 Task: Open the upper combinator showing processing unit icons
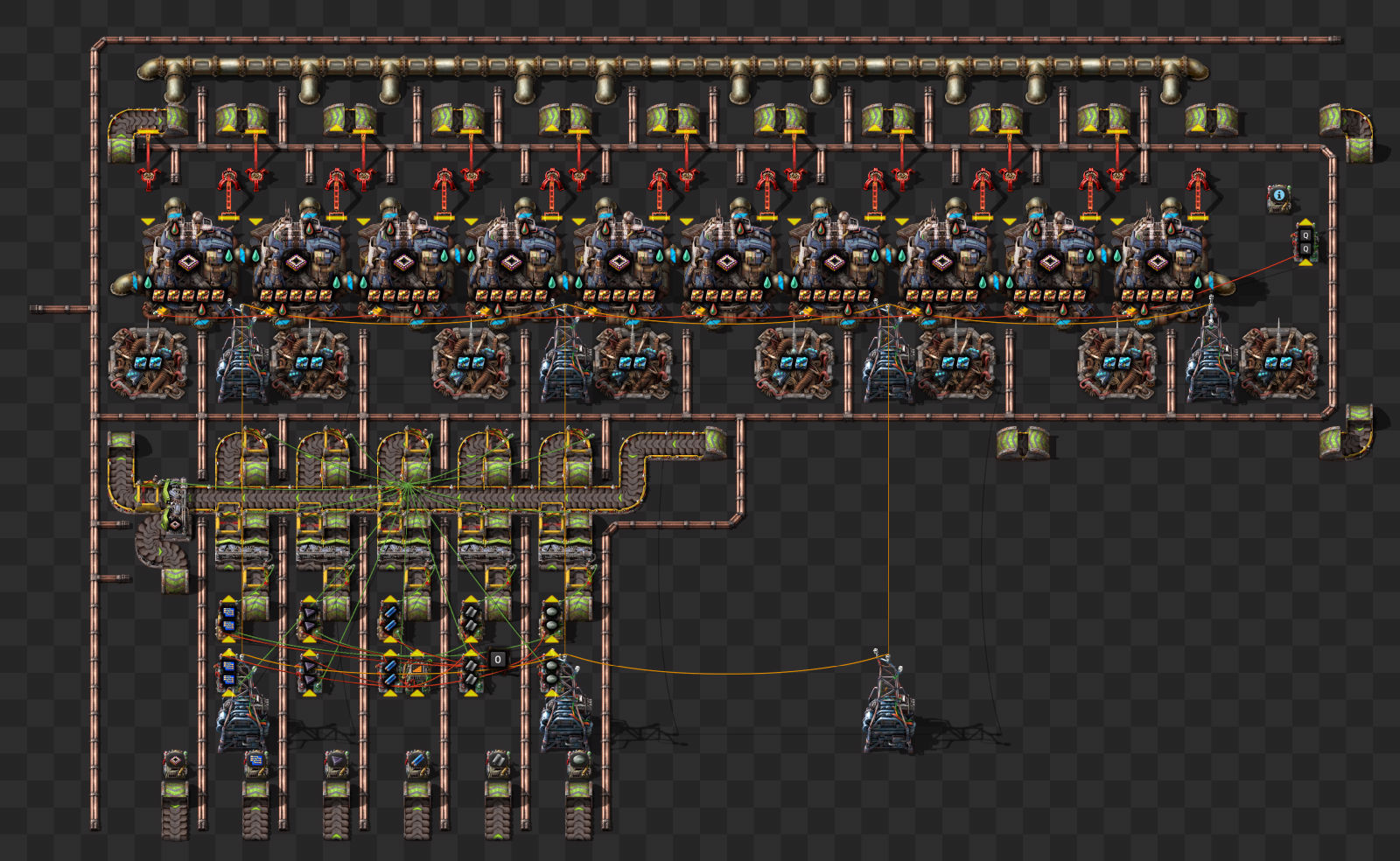pos(228,619)
